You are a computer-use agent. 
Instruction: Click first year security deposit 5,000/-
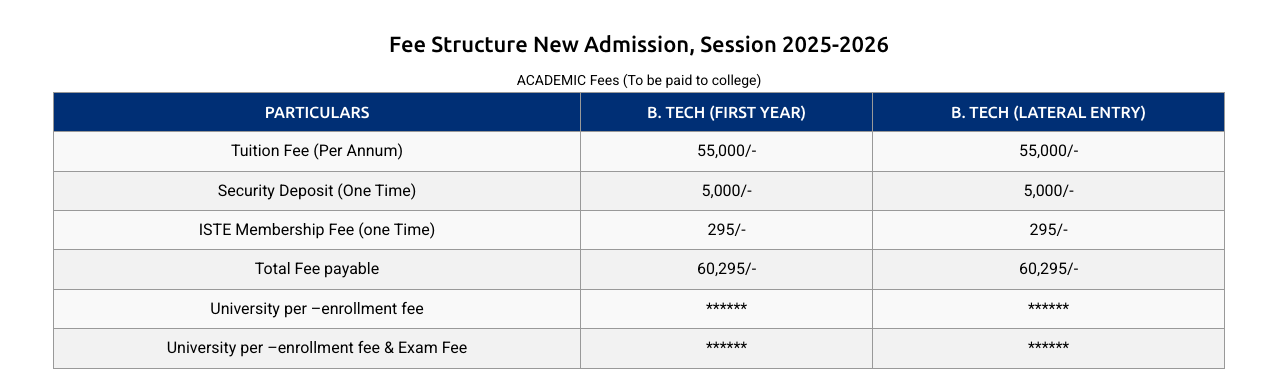pos(726,191)
